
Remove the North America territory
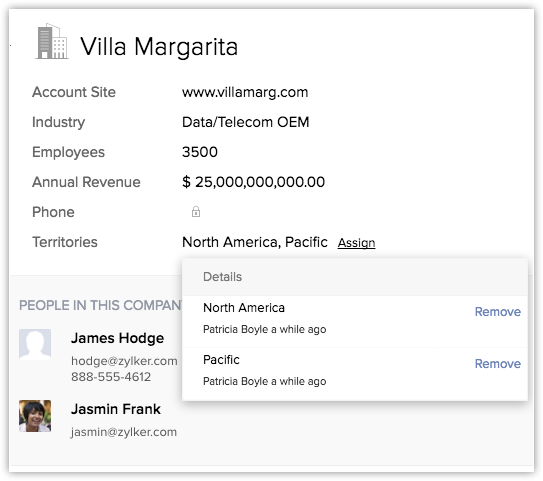pos(498,312)
